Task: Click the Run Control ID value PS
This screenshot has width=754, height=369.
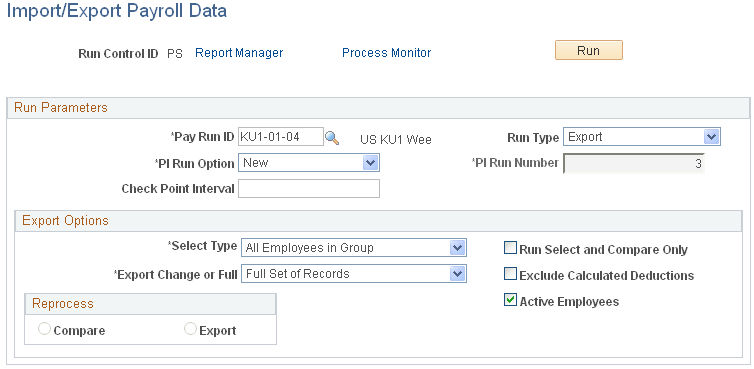Action: click(x=175, y=53)
